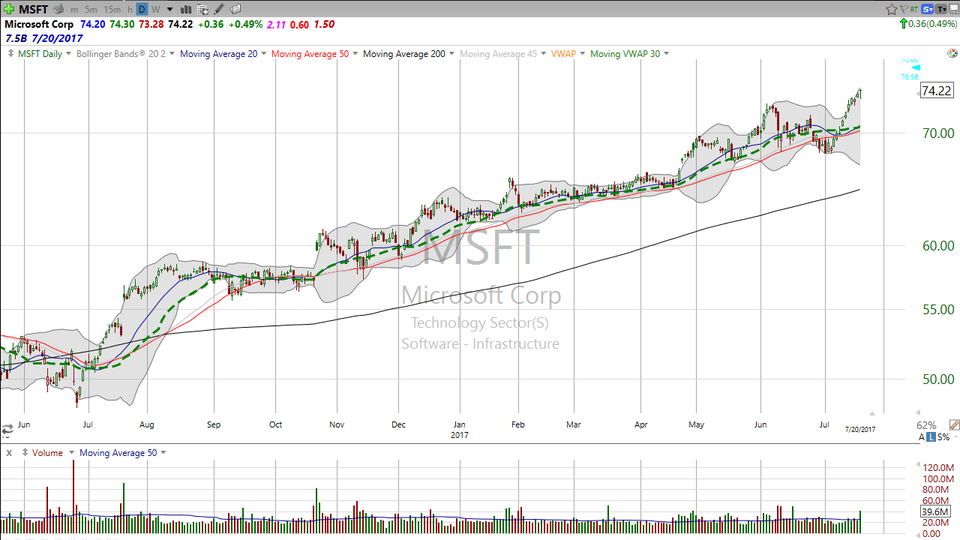Select the pencil drawing tools icon
This screenshot has width=960, height=540.
219,9
